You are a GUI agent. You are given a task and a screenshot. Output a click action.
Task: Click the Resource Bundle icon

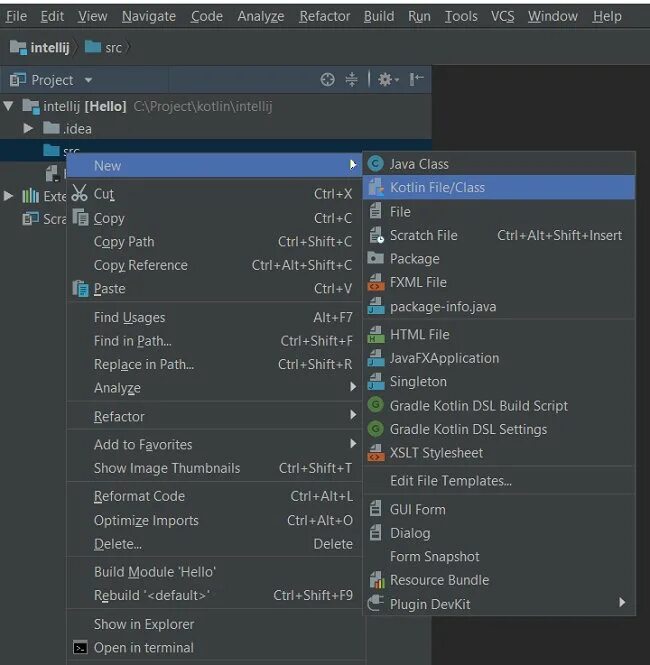pos(376,579)
